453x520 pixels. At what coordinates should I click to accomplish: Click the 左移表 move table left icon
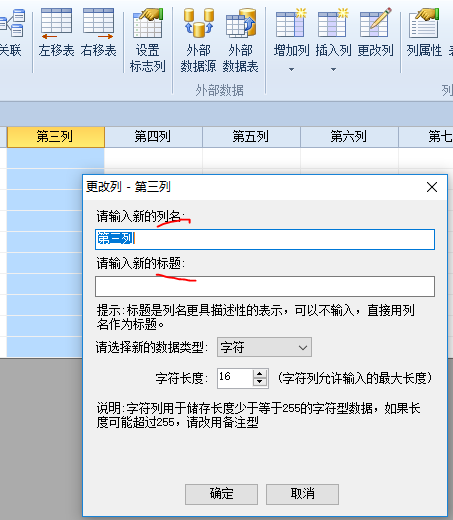coord(56,24)
